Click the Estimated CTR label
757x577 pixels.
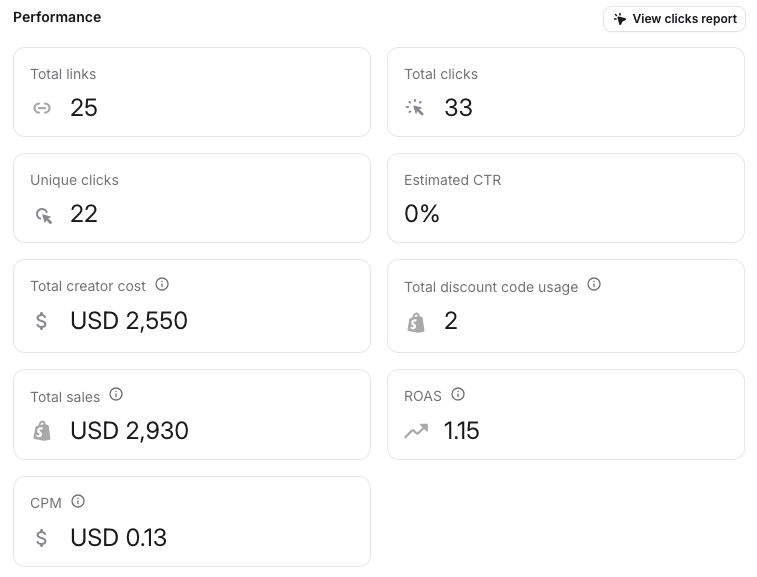pos(452,180)
